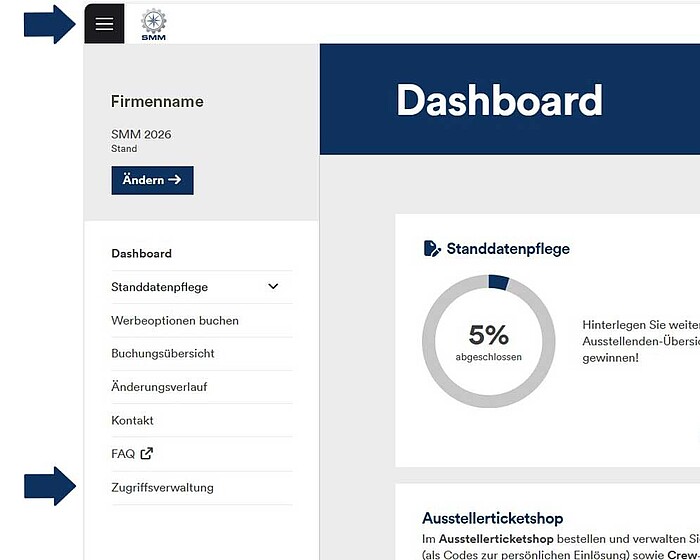
Task: Open Zugriffsverwaltung in the sidebar
Action: coord(162,488)
